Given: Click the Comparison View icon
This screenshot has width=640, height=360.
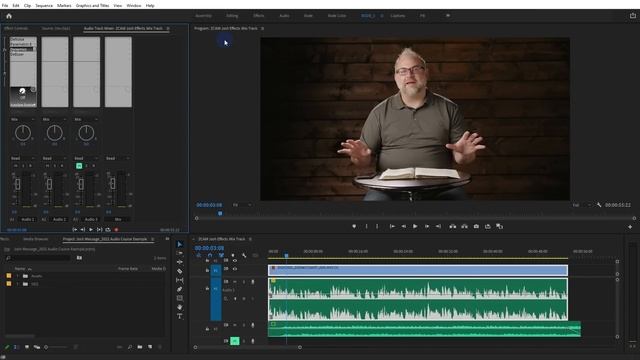Looking at the screenshot, I should pyautogui.click(x=500, y=226).
